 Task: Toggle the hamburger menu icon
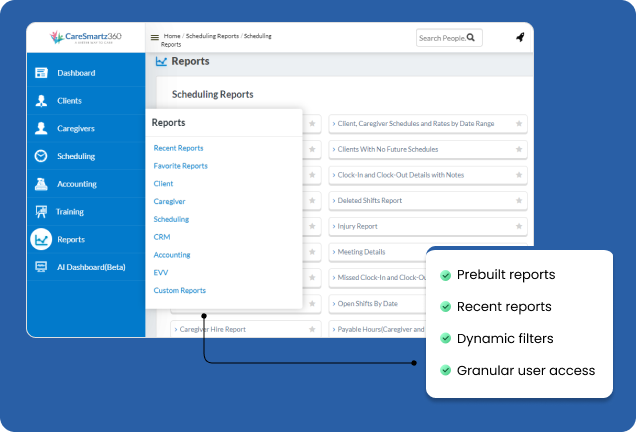155,38
